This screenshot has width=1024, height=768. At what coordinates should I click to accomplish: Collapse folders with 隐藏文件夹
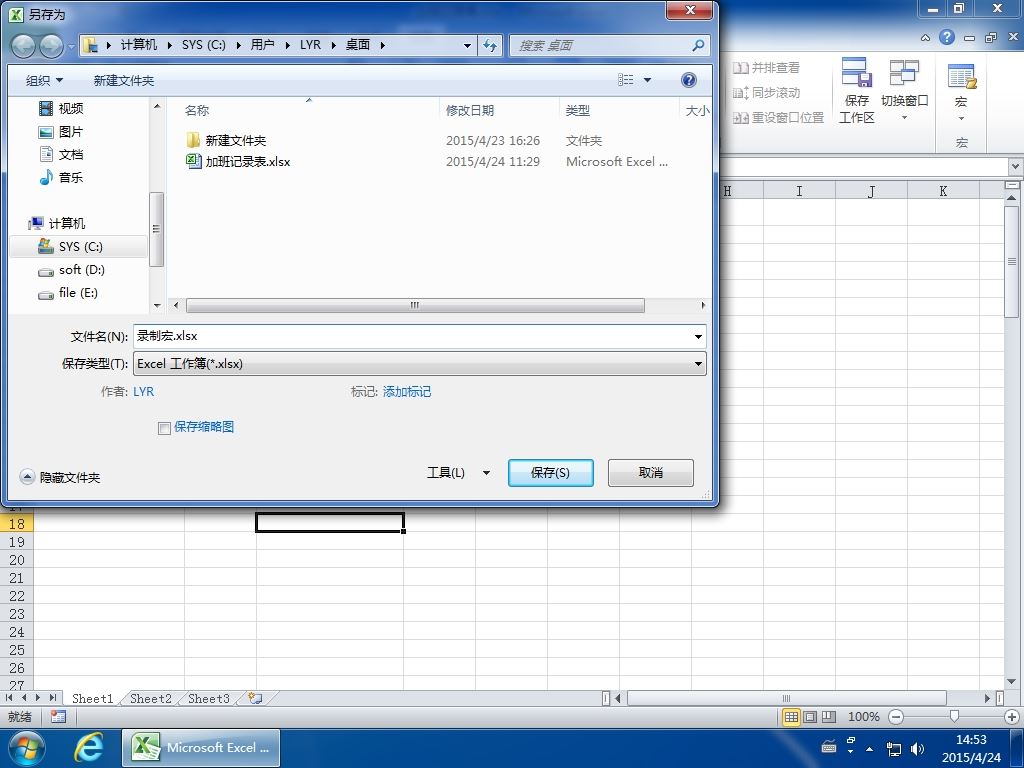pos(60,477)
